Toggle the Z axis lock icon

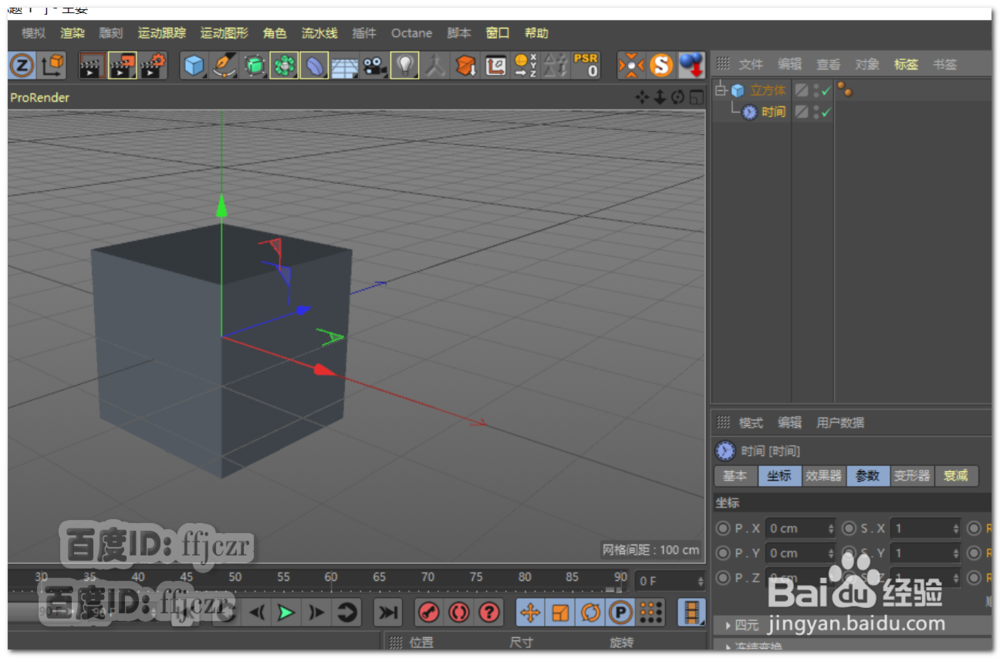22,65
